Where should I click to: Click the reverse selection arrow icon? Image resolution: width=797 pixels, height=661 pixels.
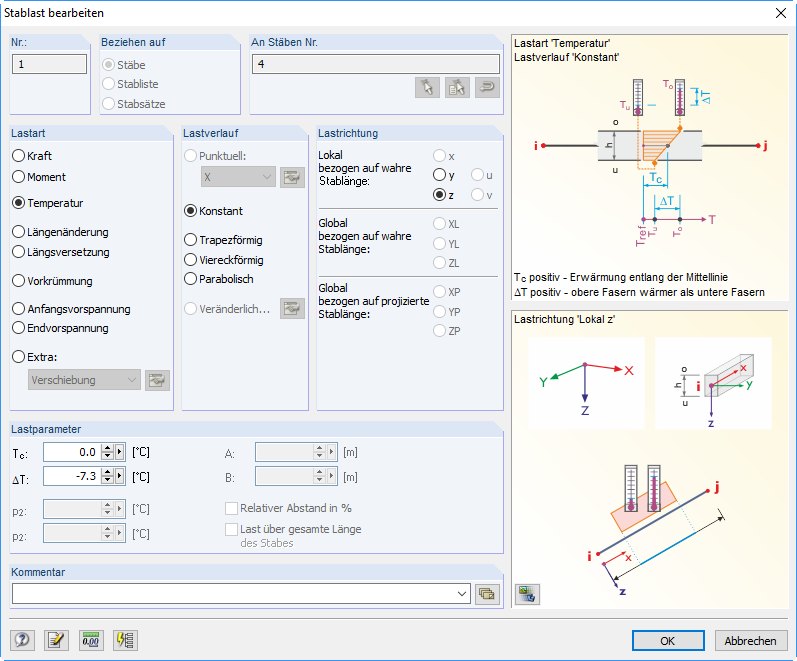[x=487, y=87]
